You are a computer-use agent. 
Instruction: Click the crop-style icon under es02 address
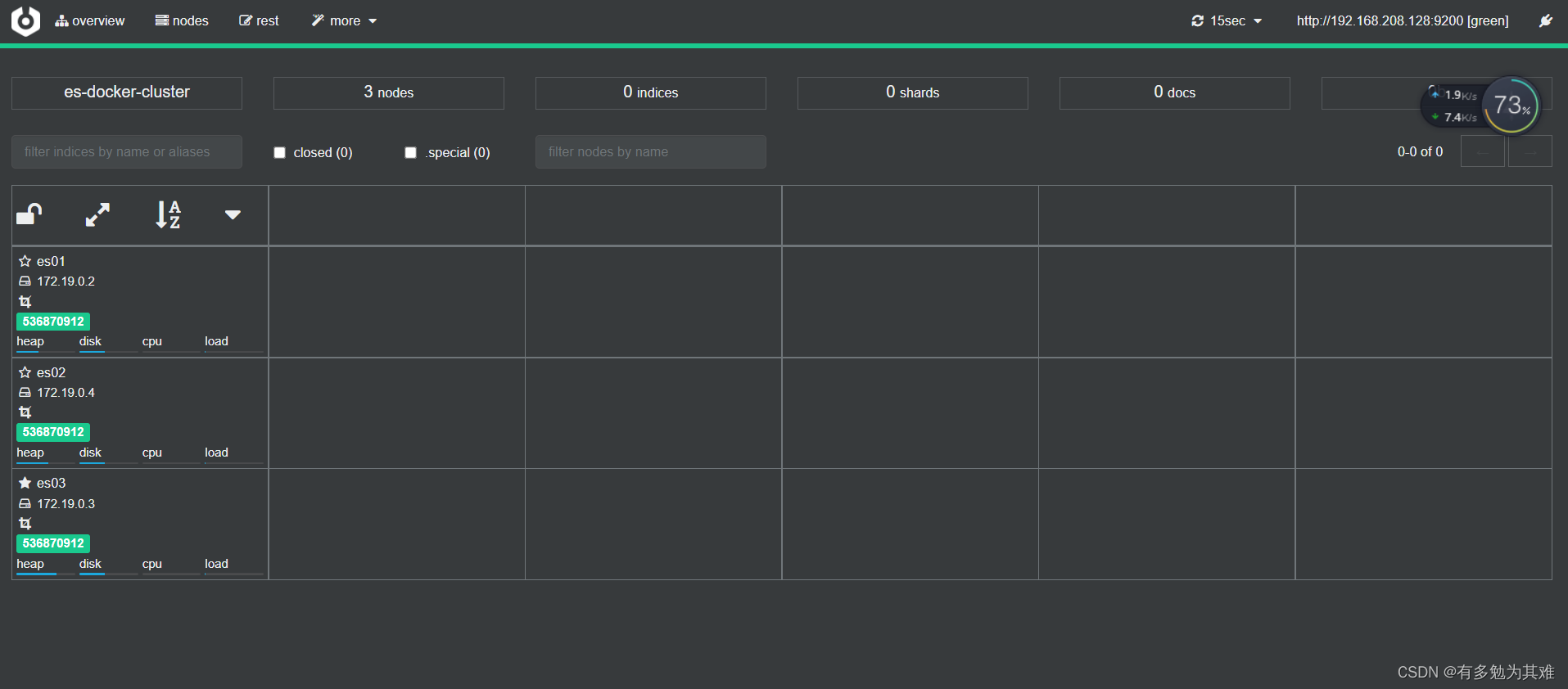pos(25,412)
